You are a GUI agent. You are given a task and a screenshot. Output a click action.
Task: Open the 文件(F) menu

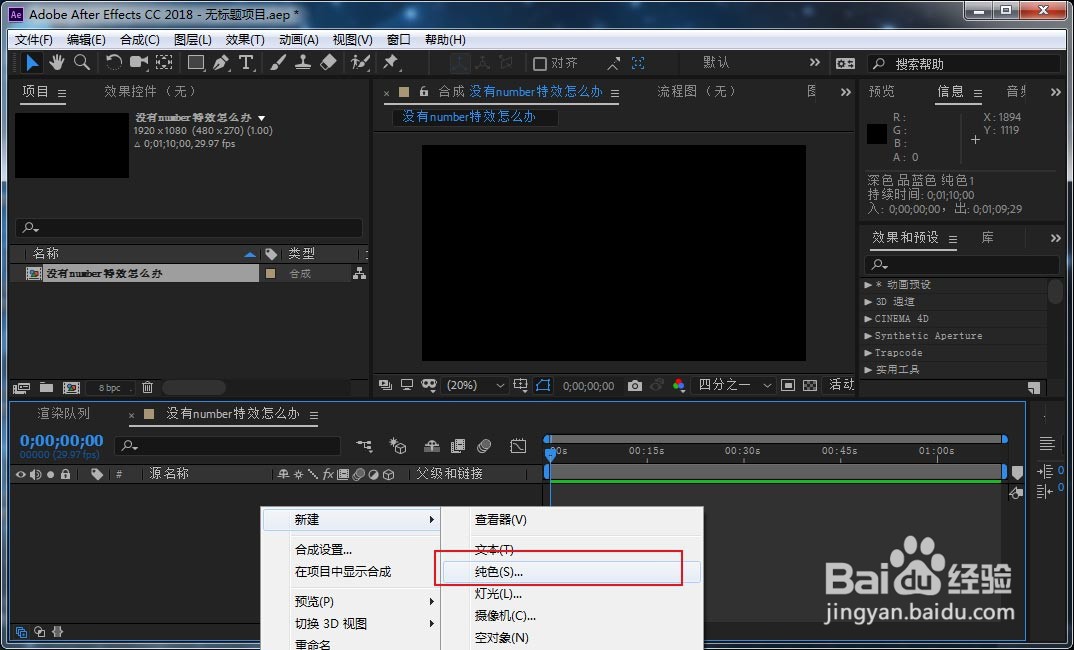pos(34,40)
